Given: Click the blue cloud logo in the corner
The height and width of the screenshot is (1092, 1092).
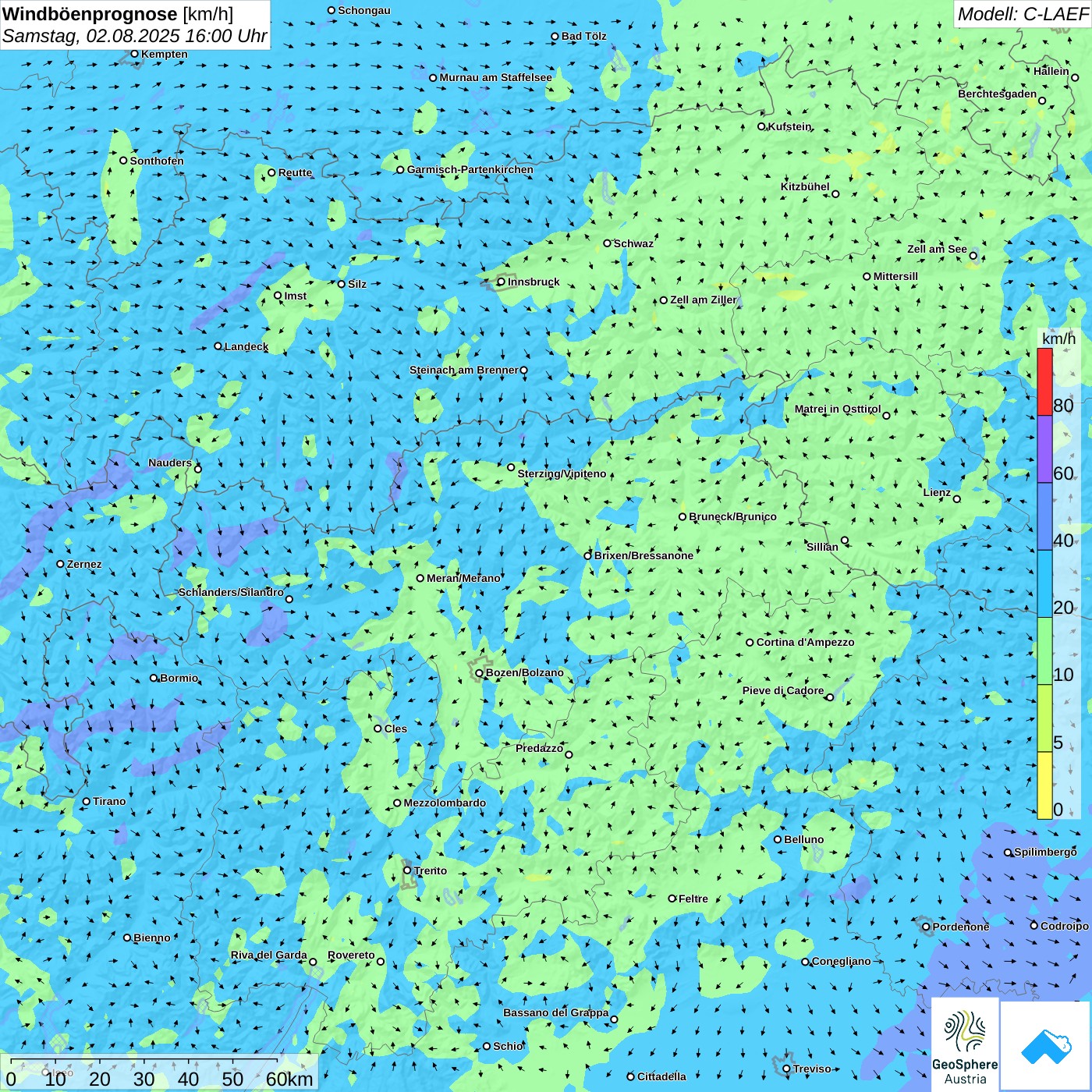Looking at the screenshot, I should (x=1046, y=1046).
